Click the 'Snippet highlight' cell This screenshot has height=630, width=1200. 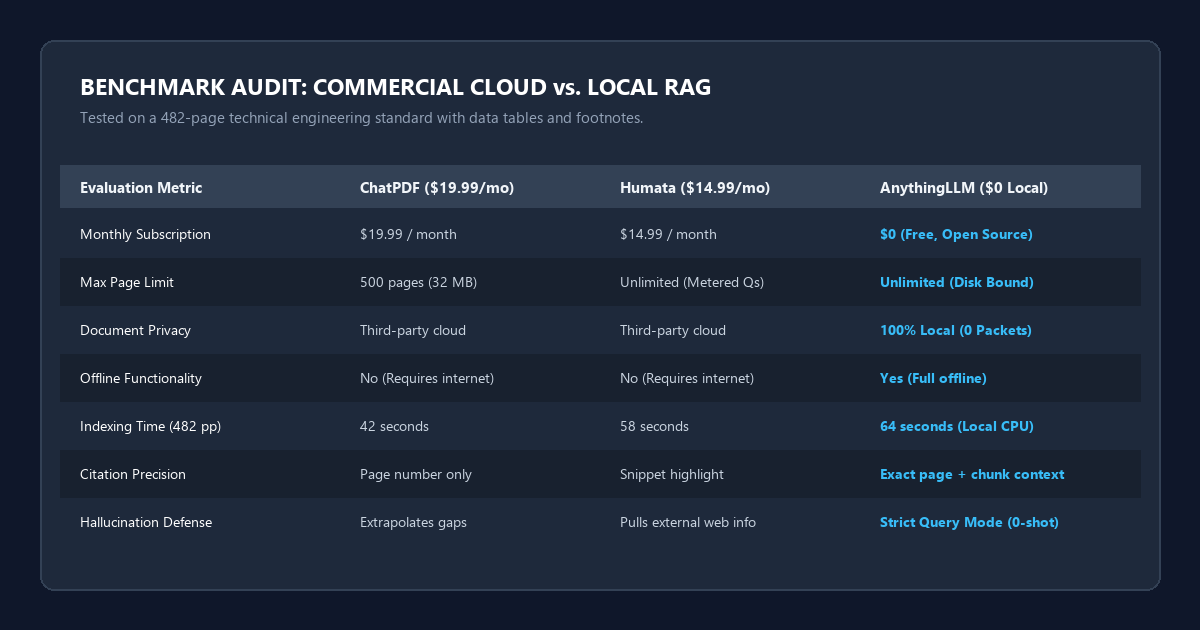pyautogui.click(x=672, y=474)
